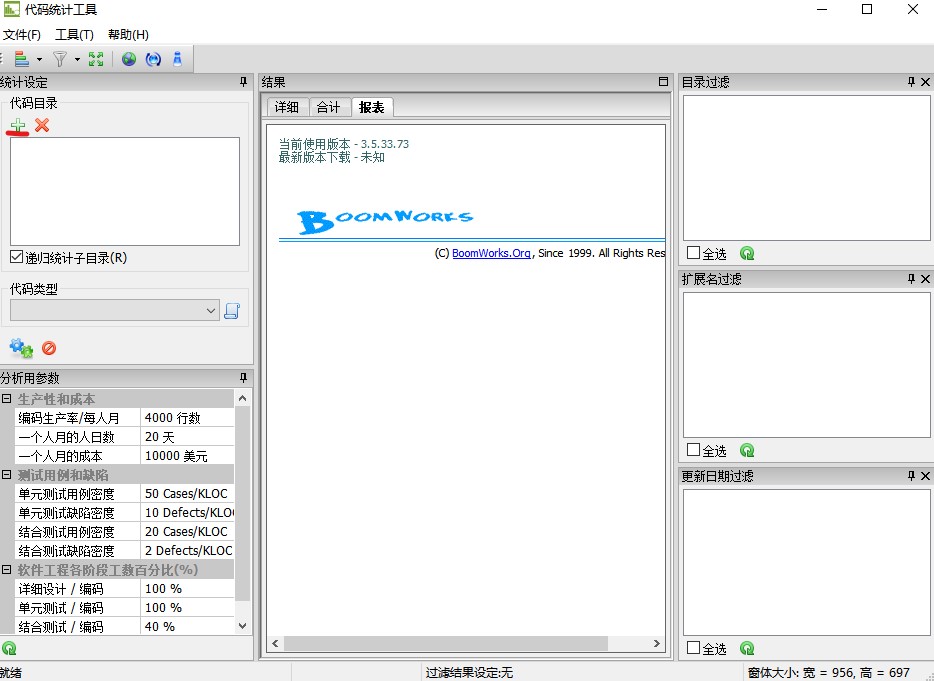Pin the 目录过滤 panel
Image resolution: width=934 pixels, height=681 pixels.
tap(911, 82)
